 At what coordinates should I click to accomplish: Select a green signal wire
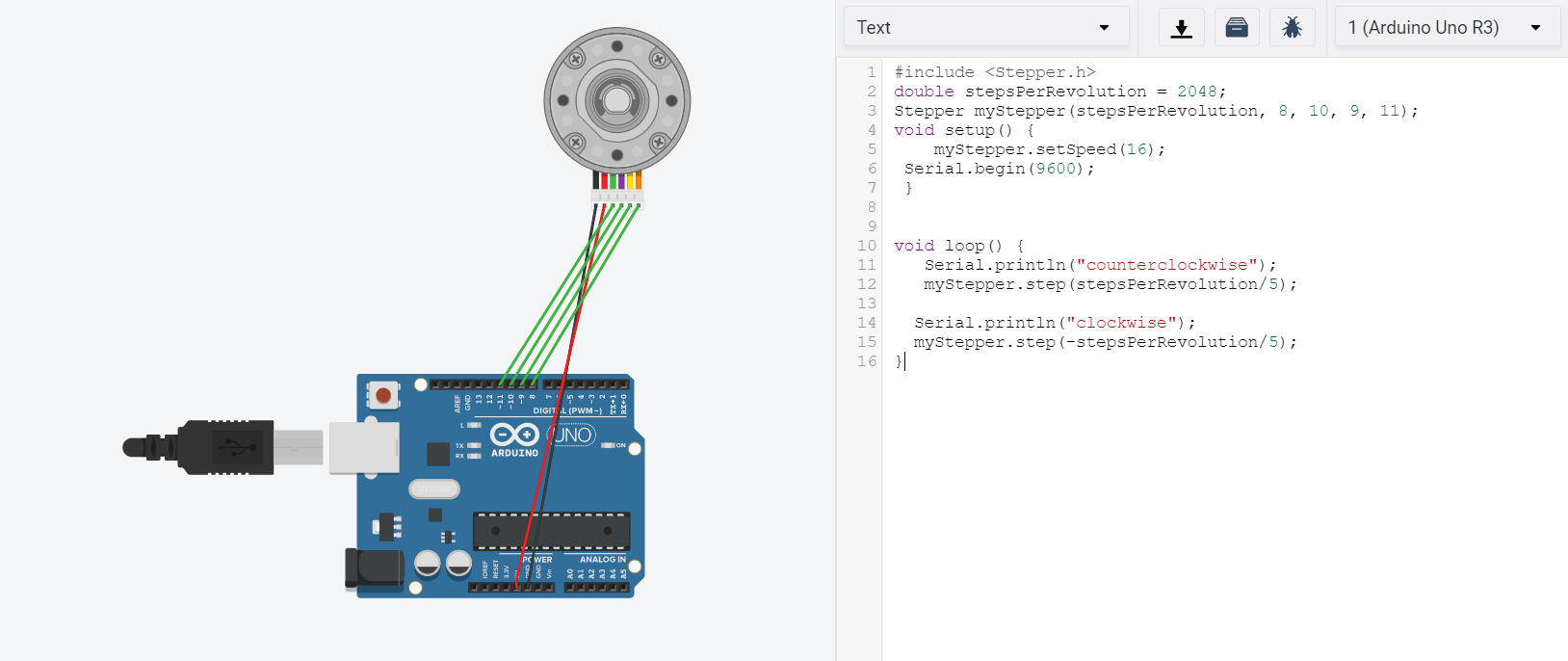554,294
